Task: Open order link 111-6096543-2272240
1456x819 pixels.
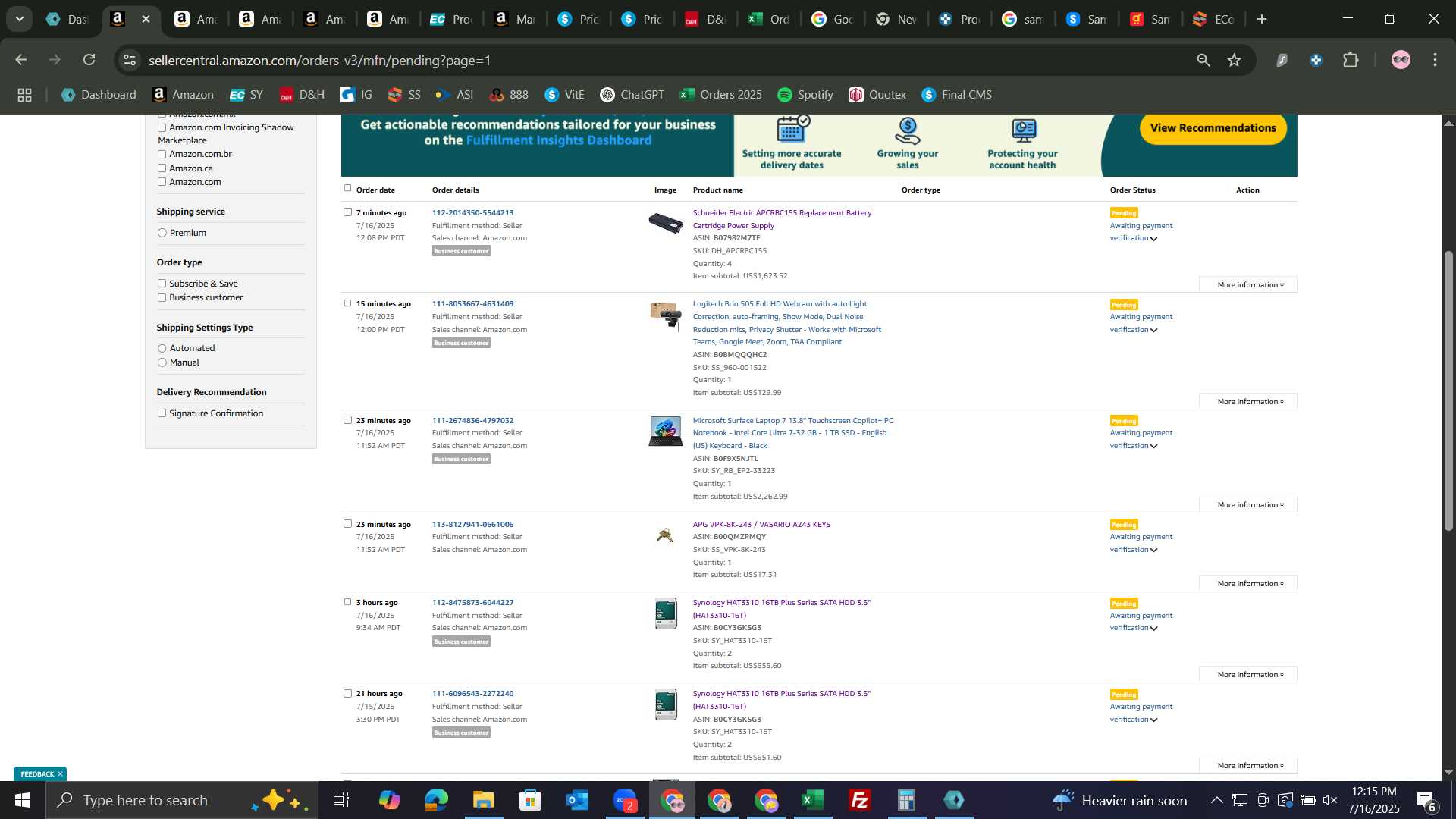Action: (472, 694)
